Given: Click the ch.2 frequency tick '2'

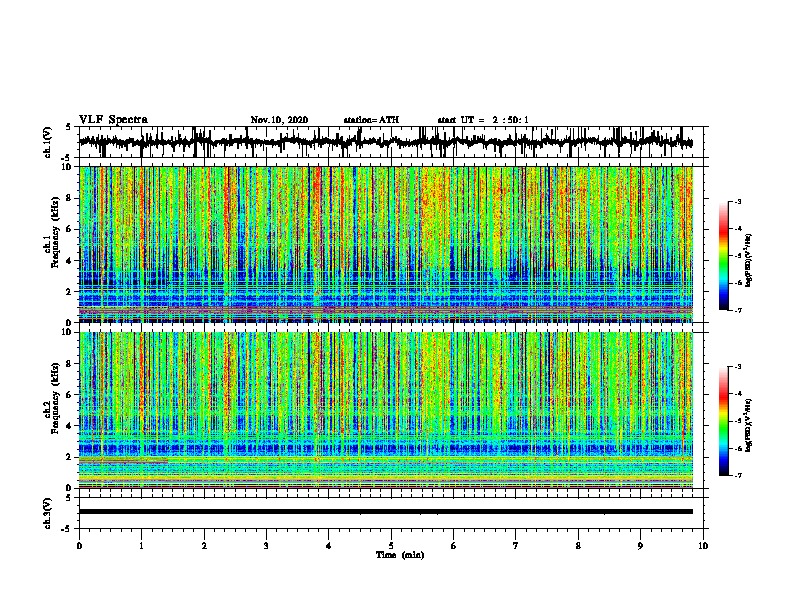Looking at the screenshot, I should tap(71, 457).
